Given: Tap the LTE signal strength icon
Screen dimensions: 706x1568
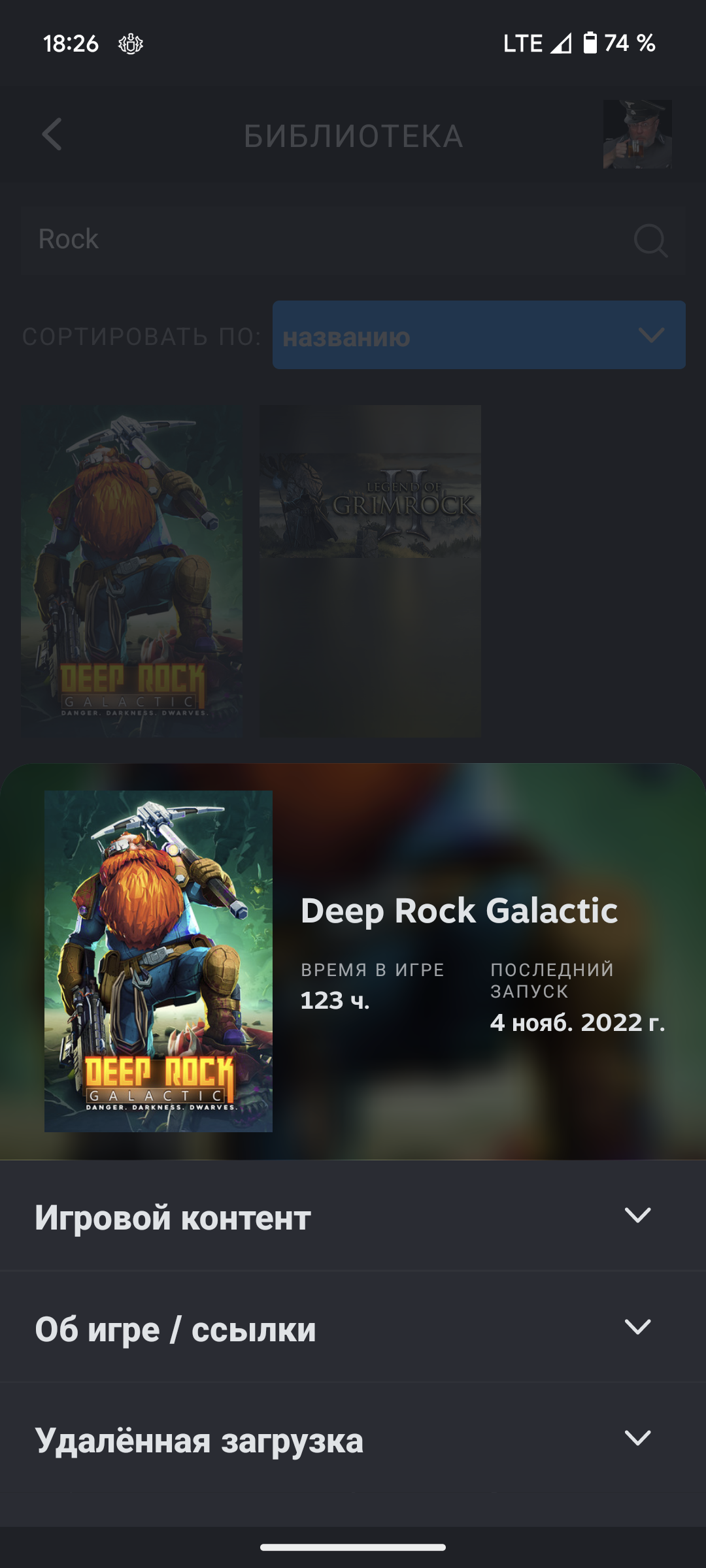Looking at the screenshot, I should click(561, 44).
